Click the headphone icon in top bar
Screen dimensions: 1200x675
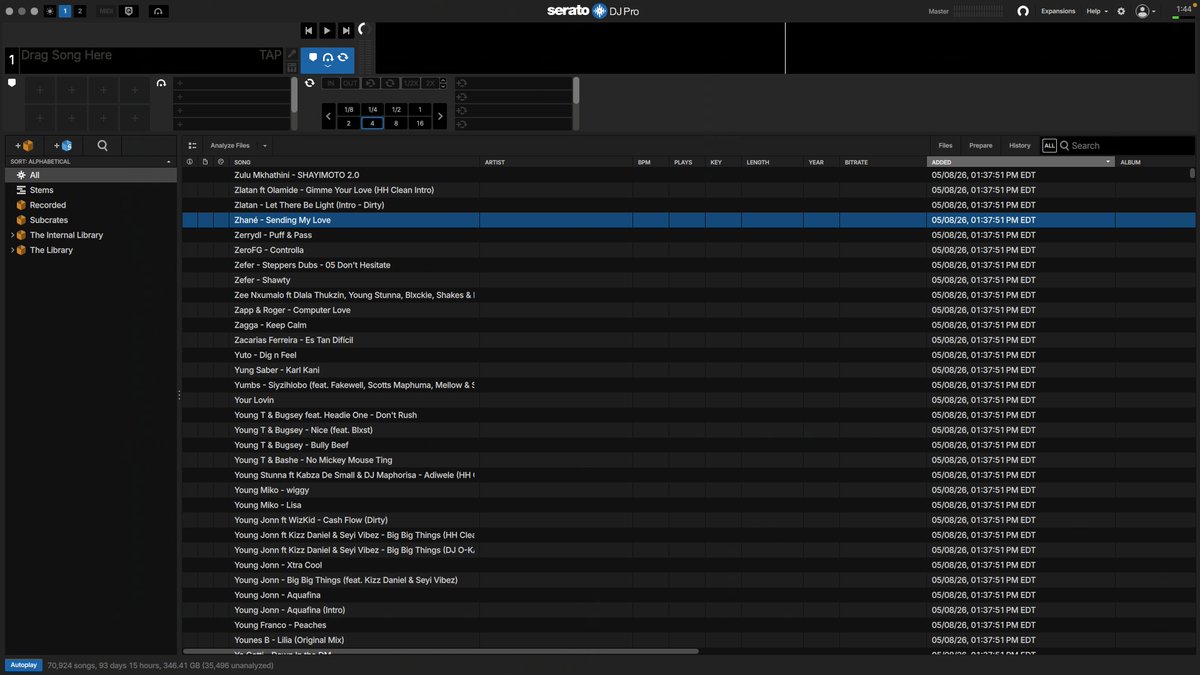[x=159, y=11]
